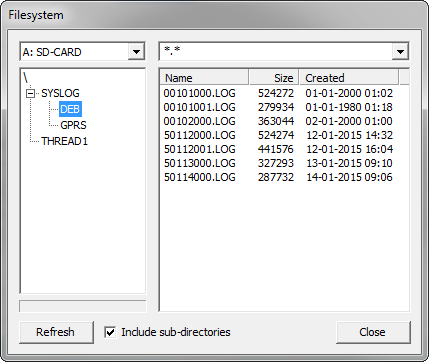Sort by the Created column header
Screen dimensions: 429x362
349,78
